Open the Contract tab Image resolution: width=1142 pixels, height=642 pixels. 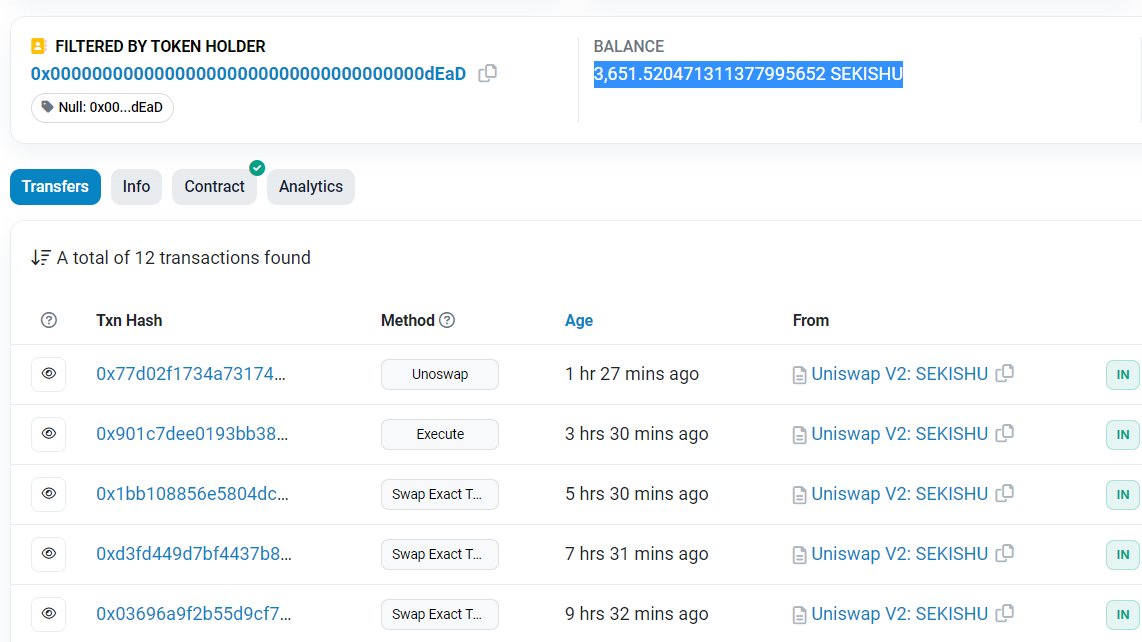click(214, 187)
